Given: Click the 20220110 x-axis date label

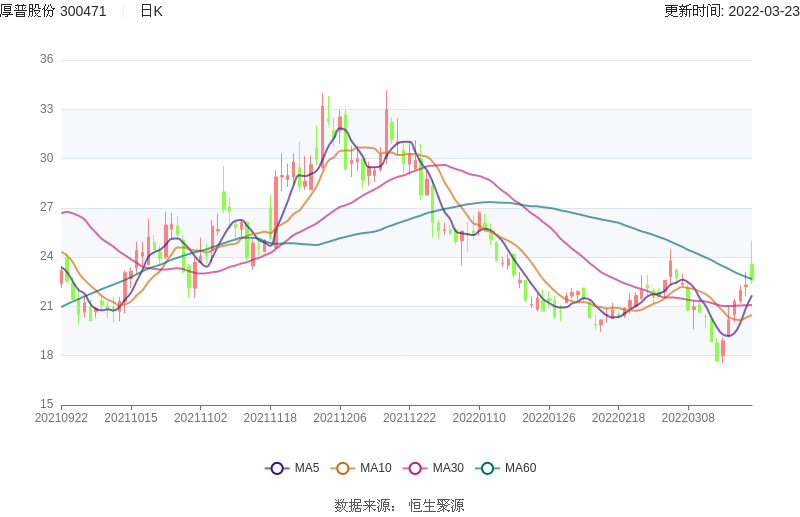Looking at the screenshot, I should point(479,418).
